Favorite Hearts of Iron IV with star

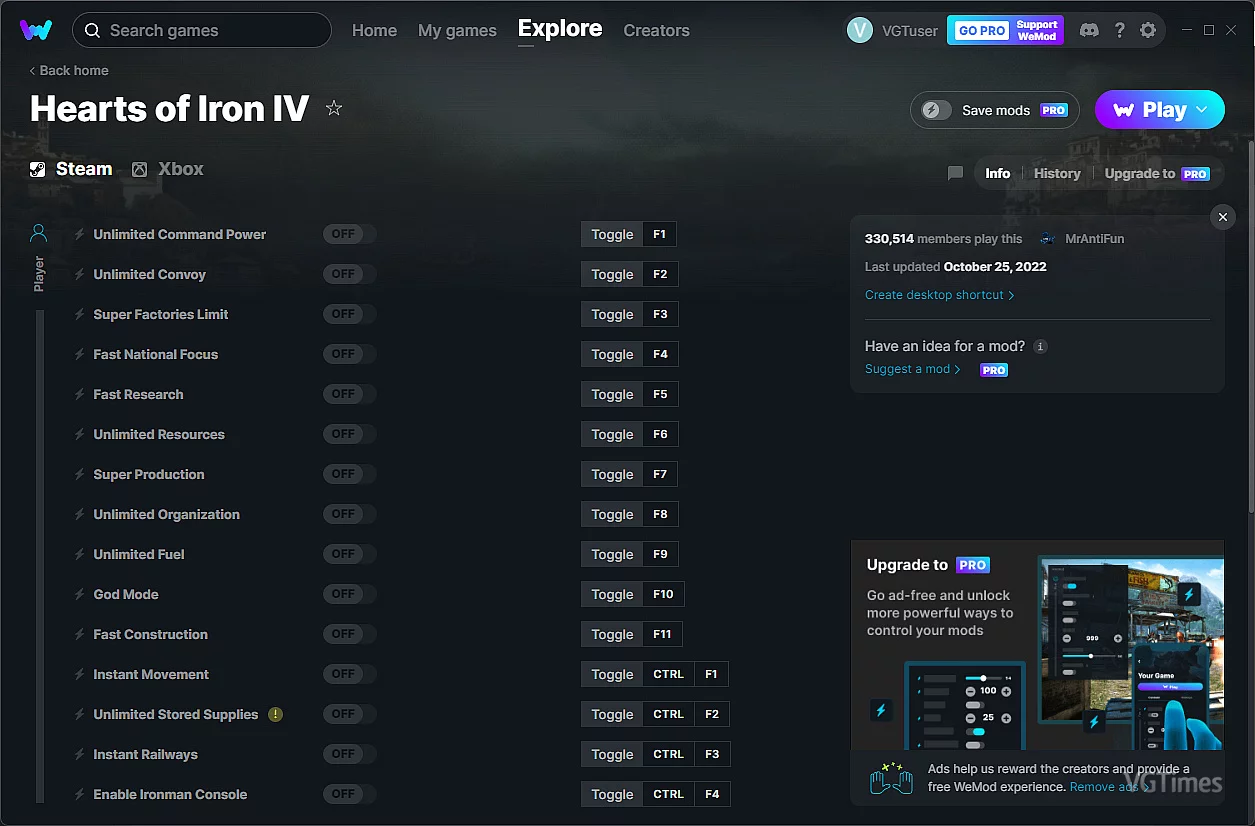click(x=334, y=108)
